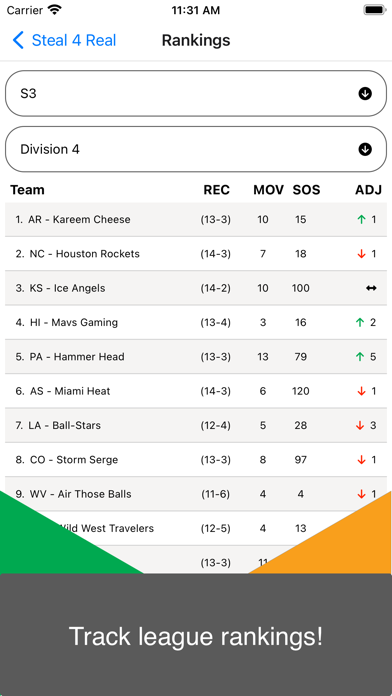Viewport: 392px width, 696px height.
Task: Click the green up arrow for Hammer Head
Action: tap(361, 356)
